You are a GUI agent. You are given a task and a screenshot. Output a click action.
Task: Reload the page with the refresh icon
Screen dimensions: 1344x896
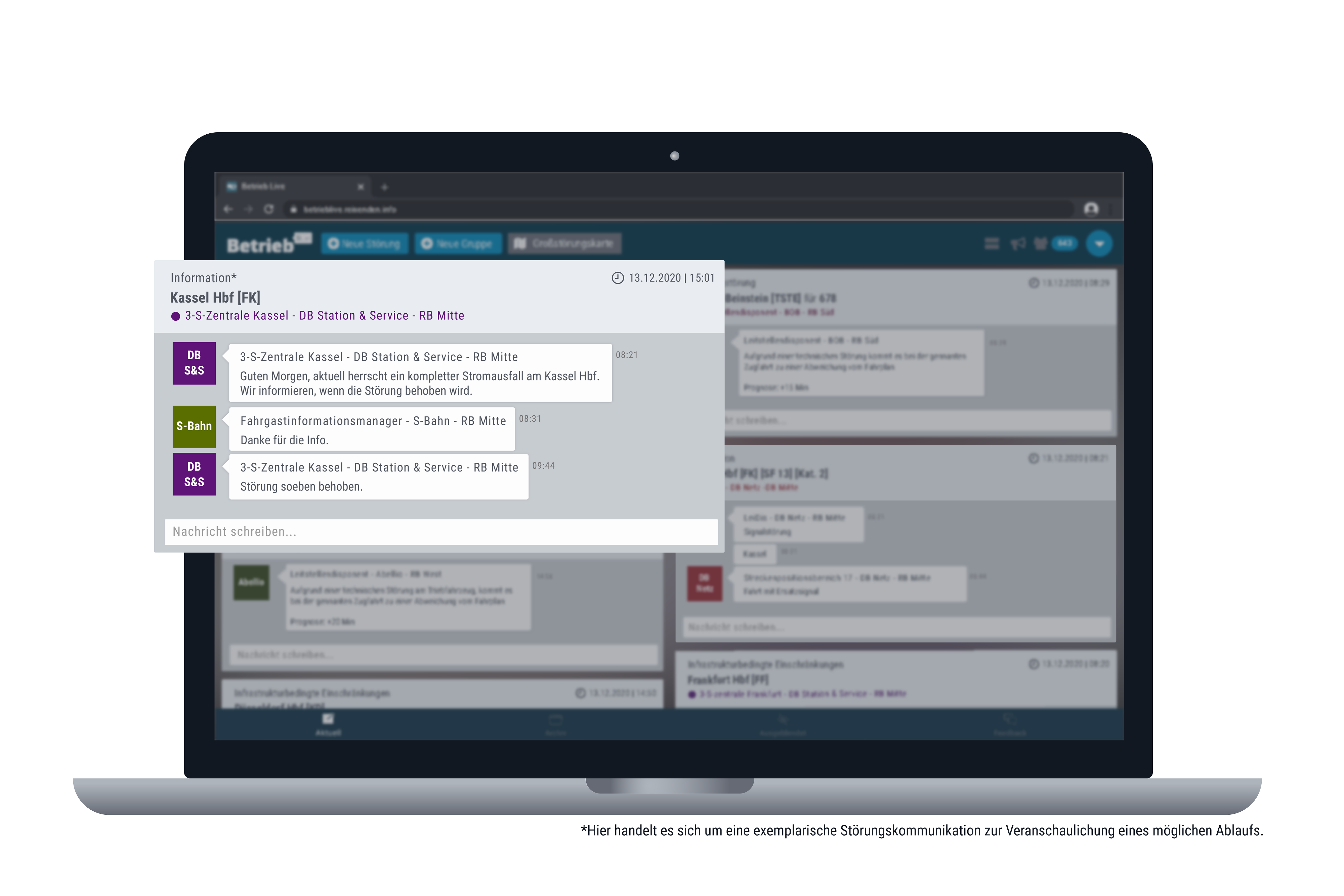pyautogui.click(x=269, y=209)
